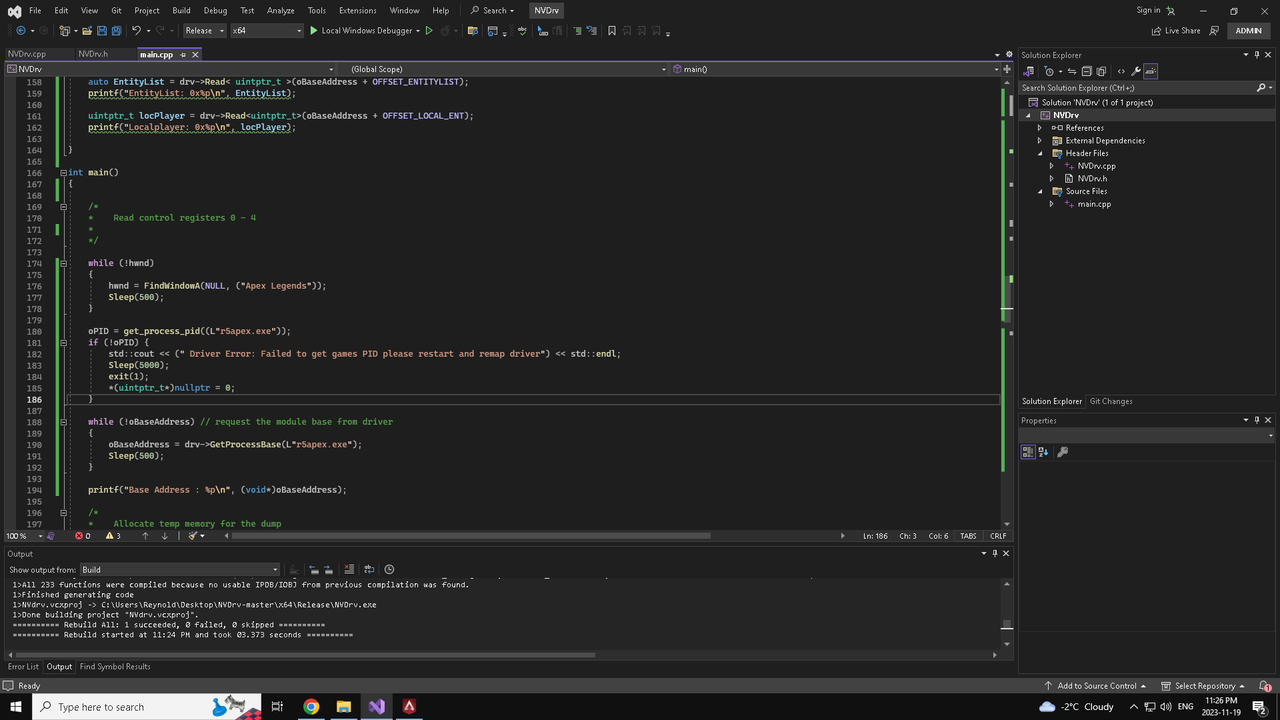Switch to the NVDrv.h tab
The image size is (1280, 720).
pos(94,54)
